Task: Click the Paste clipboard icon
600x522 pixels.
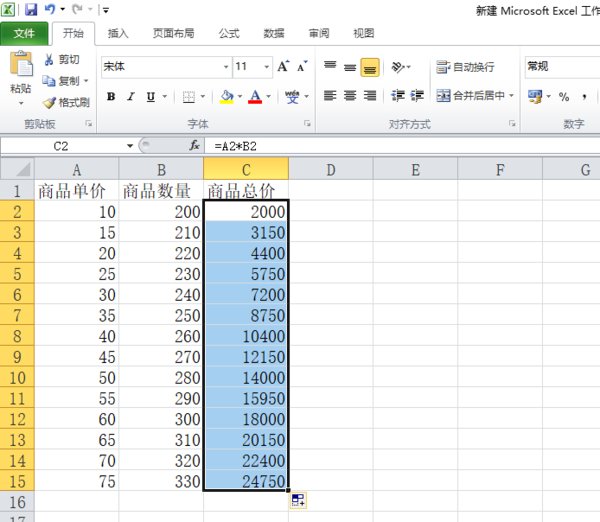Action: pos(21,64)
